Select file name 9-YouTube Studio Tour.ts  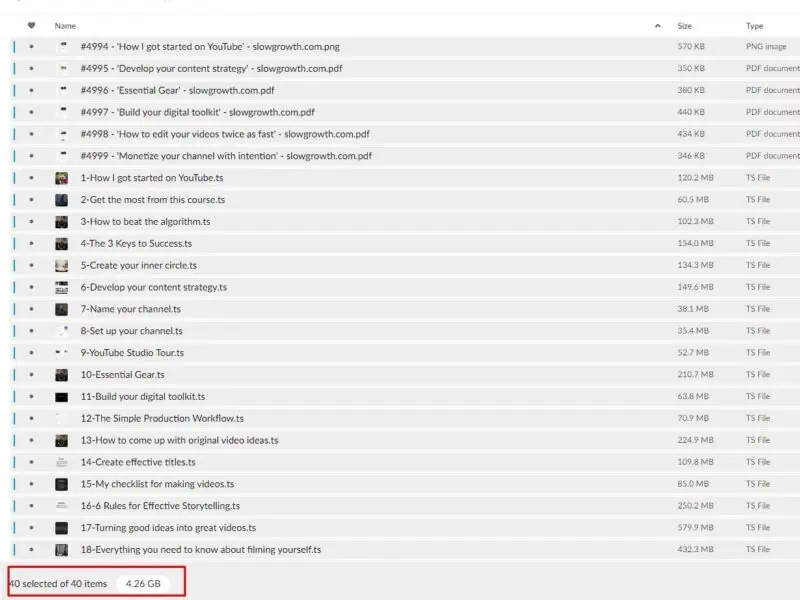132,353
